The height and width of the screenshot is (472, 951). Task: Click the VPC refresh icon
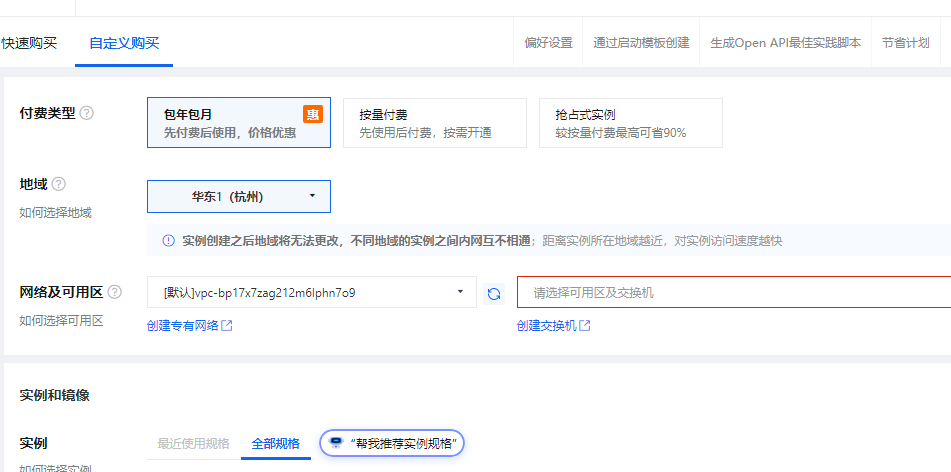click(494, 293)
